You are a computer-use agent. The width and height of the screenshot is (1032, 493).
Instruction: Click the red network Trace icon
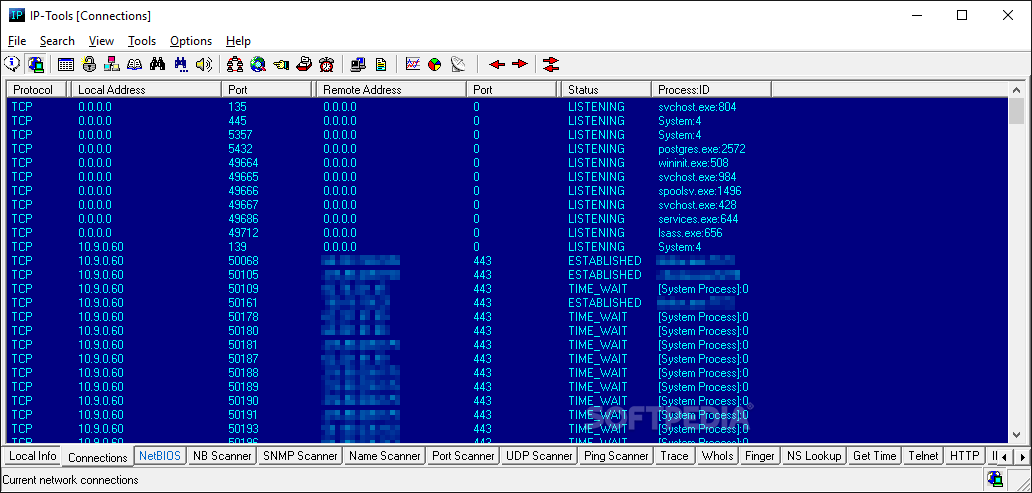[x=234, y=64]
